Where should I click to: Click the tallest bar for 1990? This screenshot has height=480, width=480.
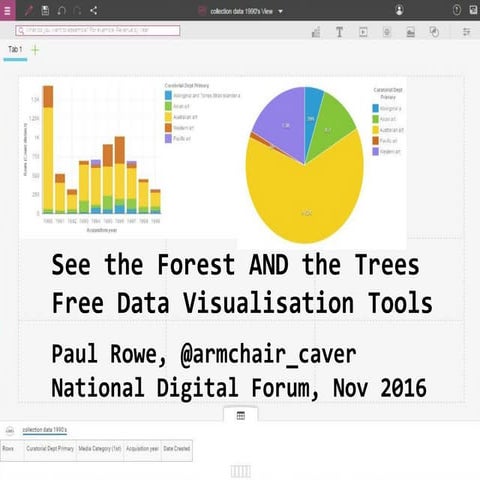(x=48, y=150)
